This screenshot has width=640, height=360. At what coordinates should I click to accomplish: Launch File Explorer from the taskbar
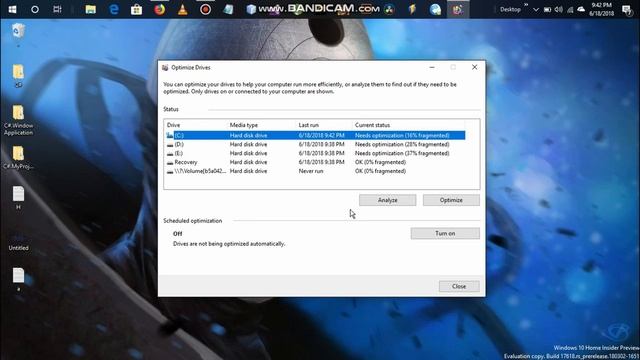pyautogui.click(x=91, y=9)
